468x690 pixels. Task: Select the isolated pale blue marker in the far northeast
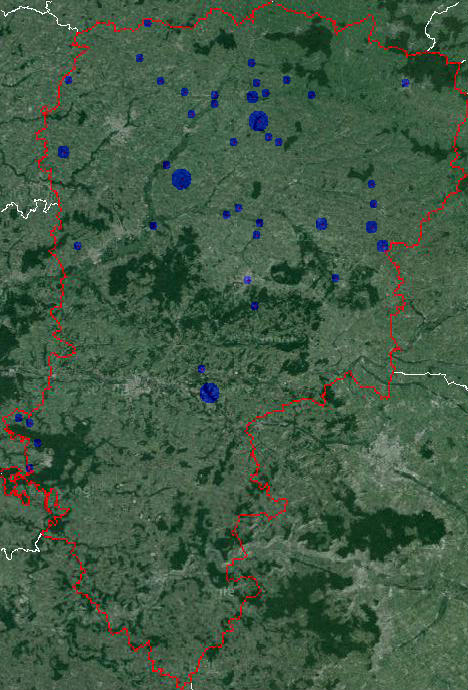[x=405, y=83]
